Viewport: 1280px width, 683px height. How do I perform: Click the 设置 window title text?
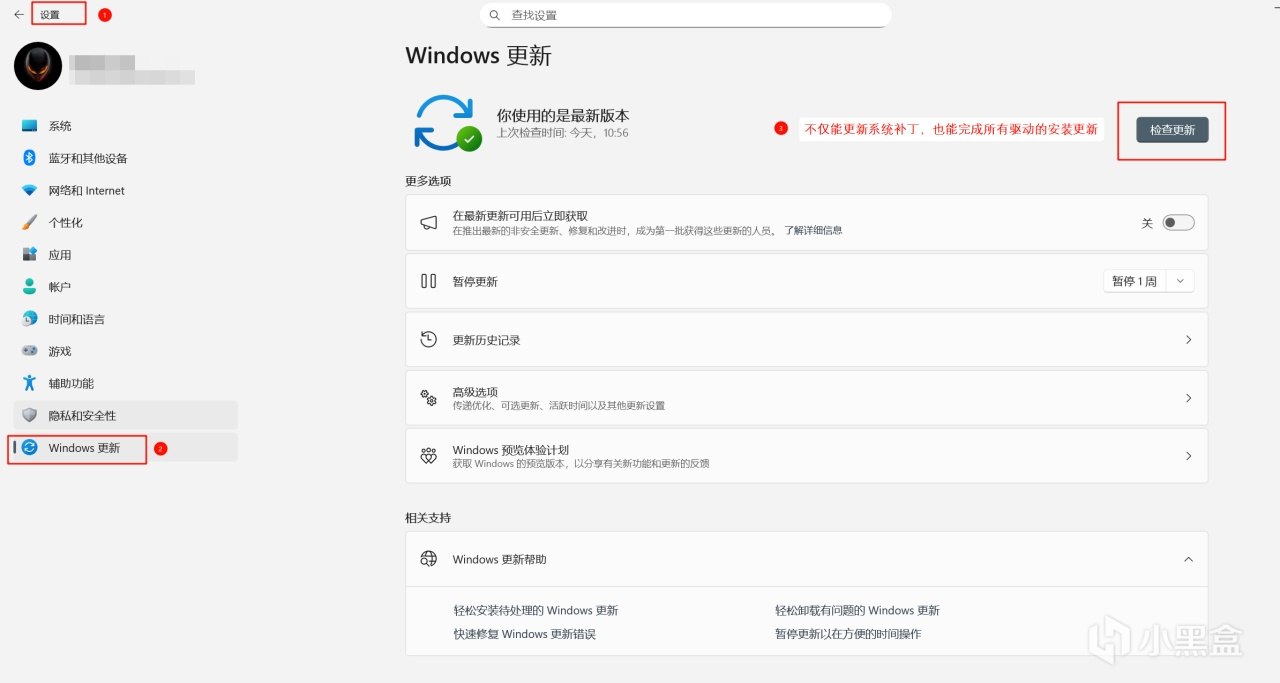(50, 15)
